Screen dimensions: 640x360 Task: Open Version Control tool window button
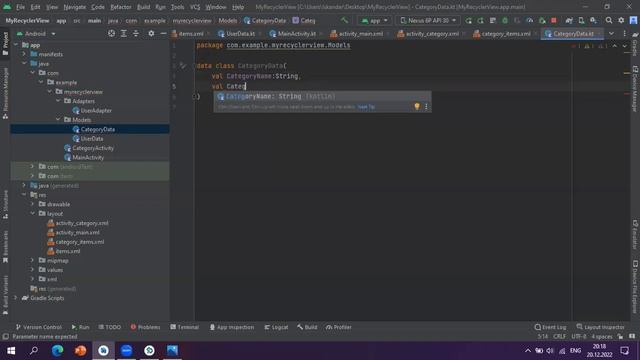point(39,327)
